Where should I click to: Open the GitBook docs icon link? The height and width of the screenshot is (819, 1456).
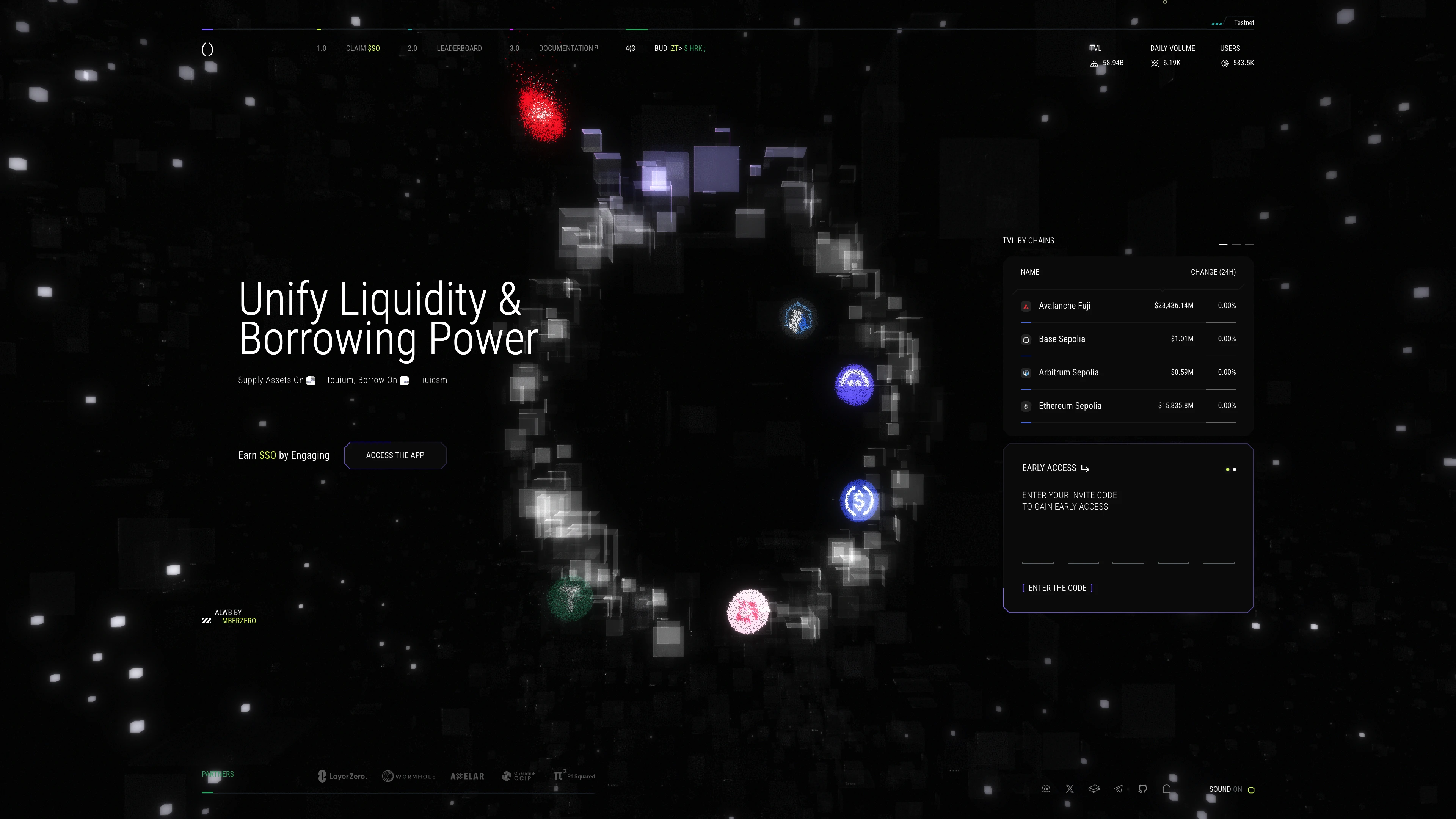tap(1094, 789)
